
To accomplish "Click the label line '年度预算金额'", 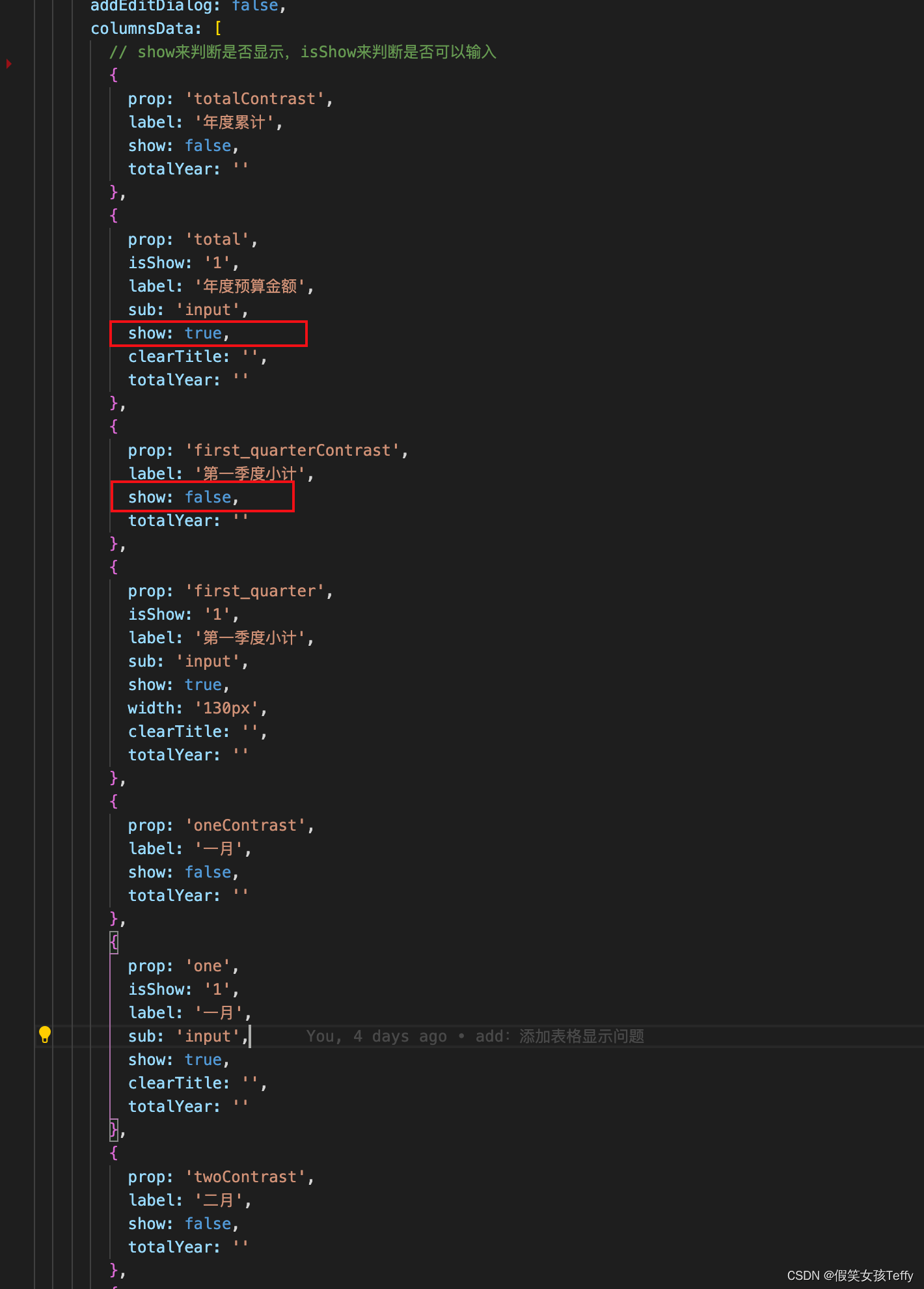I will coord(221,286).
